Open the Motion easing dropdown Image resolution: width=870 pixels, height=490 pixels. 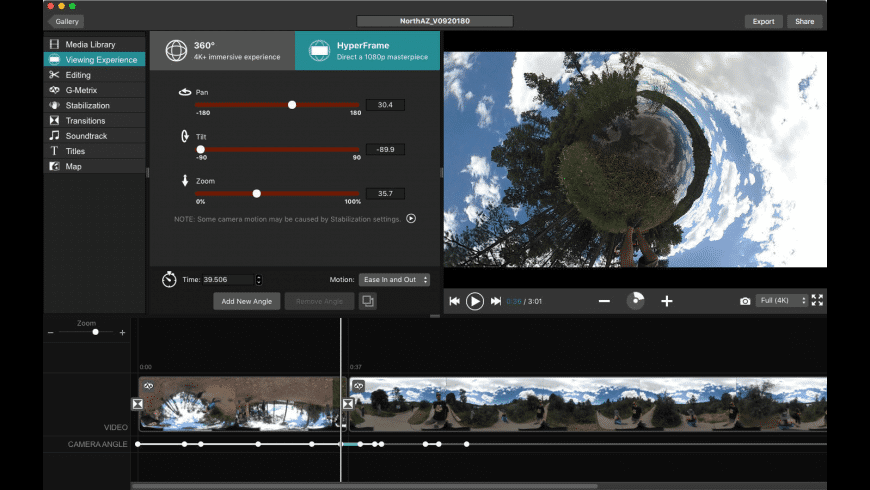[x=394, y=280]
